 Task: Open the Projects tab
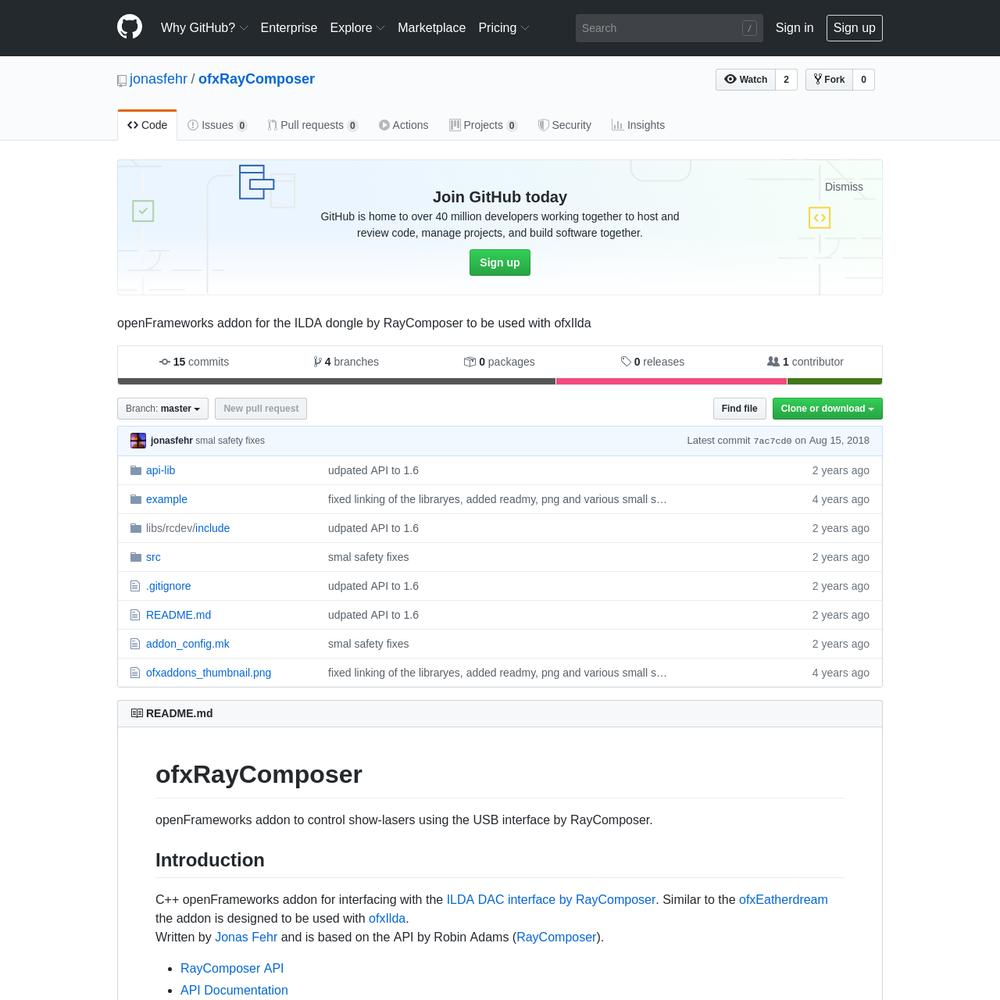point(483,125)
